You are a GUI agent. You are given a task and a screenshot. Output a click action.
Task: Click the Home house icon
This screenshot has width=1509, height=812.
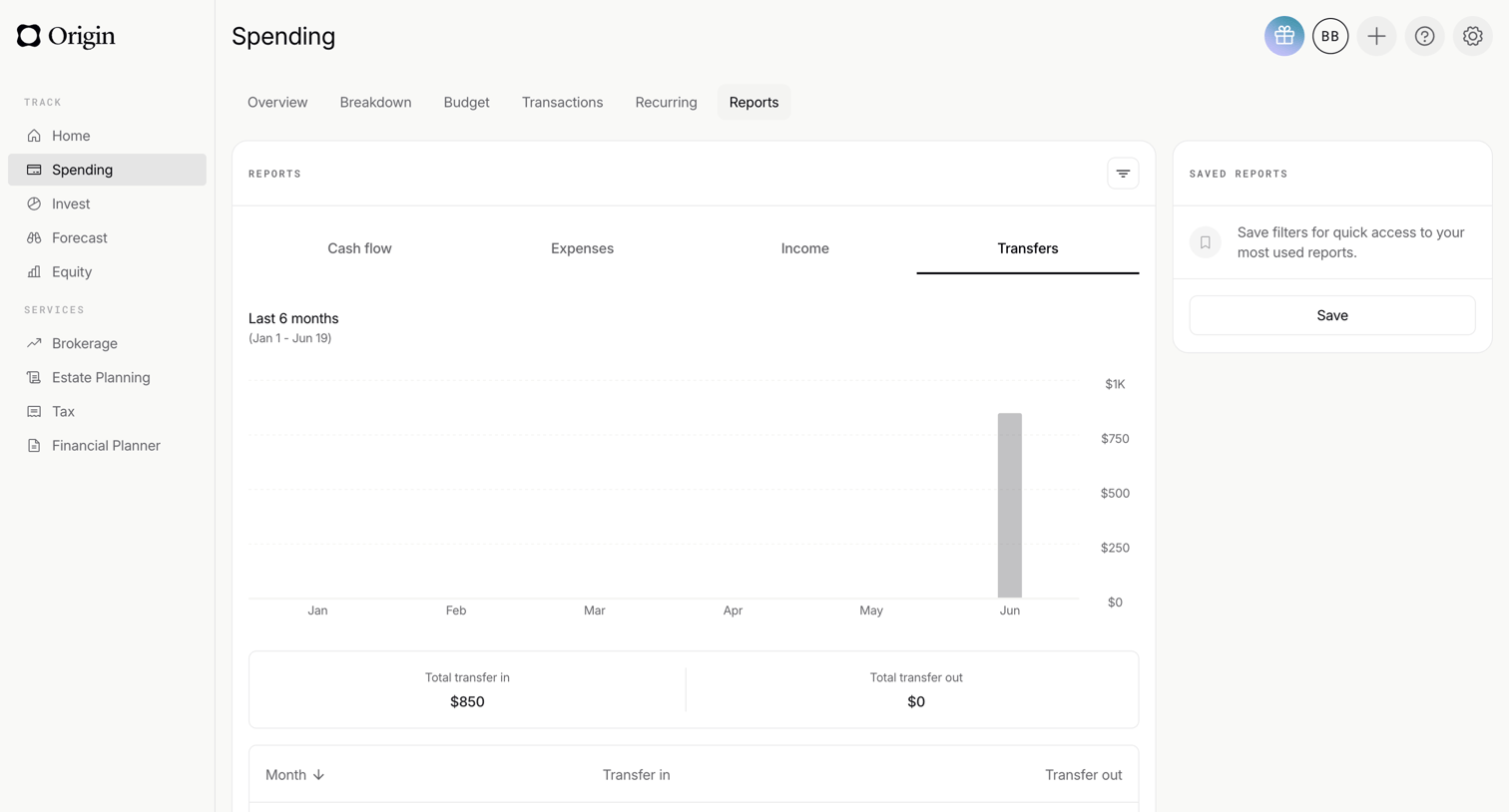34,136
